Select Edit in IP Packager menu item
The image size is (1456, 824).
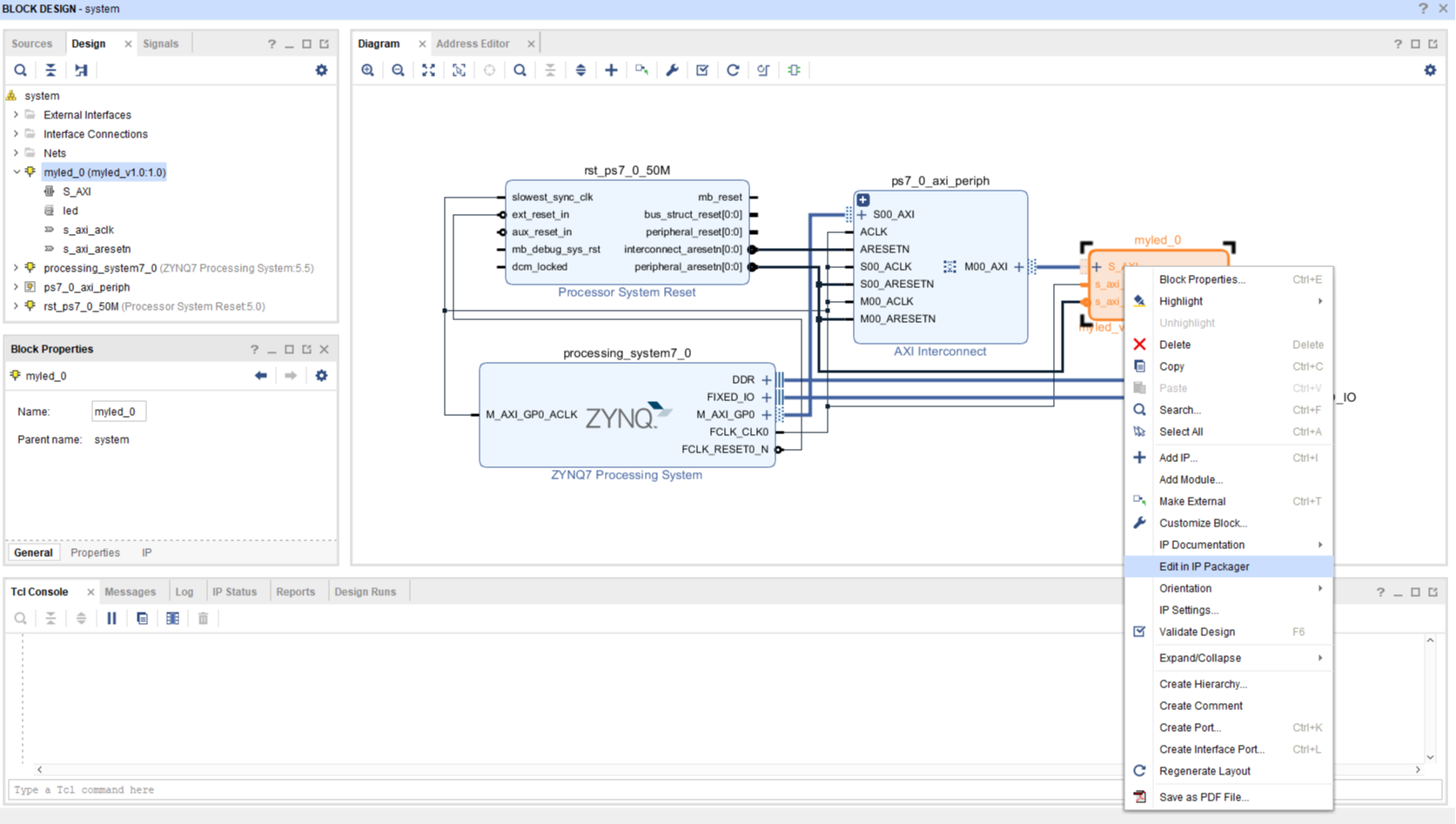1229,566
